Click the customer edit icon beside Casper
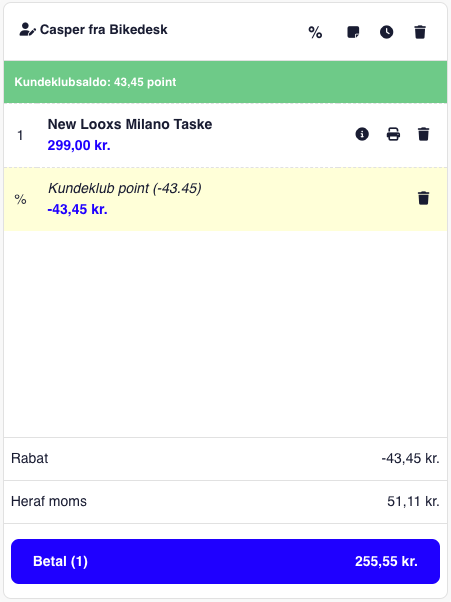 (x=27, y=30)
